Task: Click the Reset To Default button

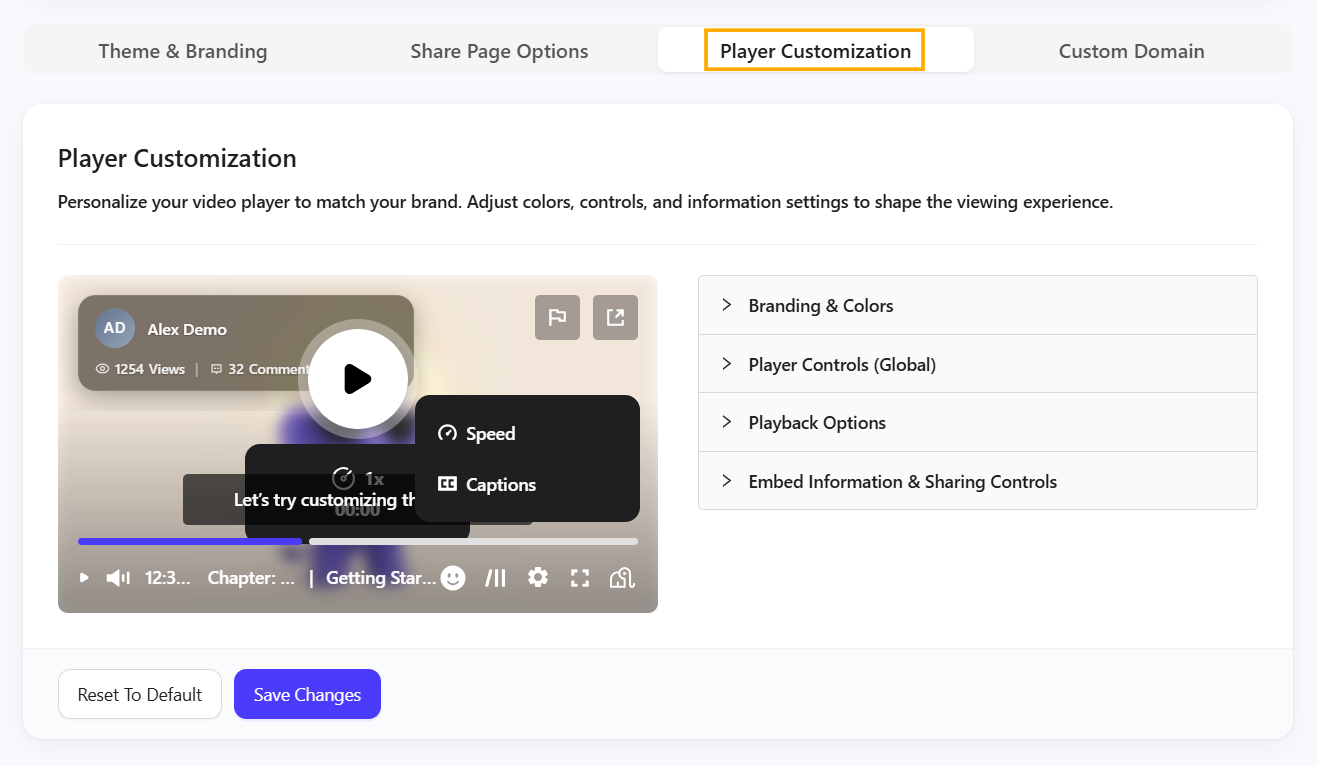Action: 140,694
